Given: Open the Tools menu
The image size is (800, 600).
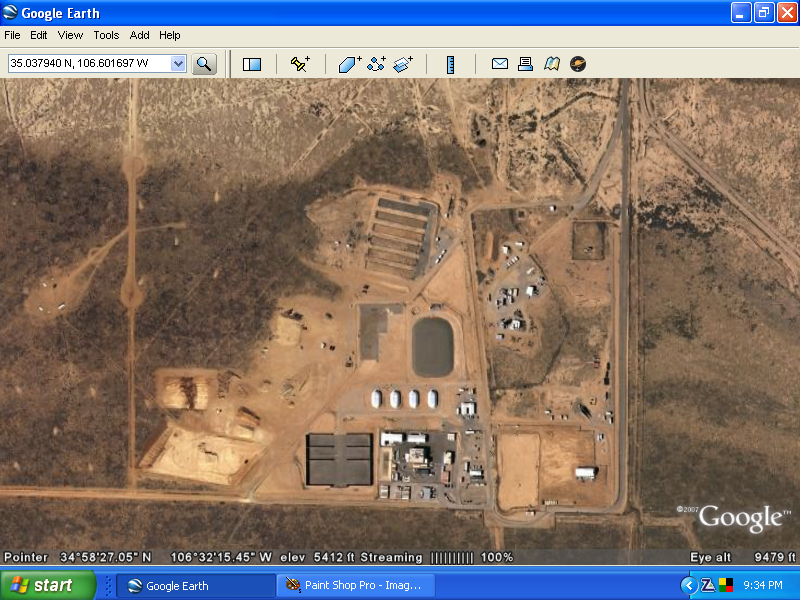Looking at the screenshot, I should [x=106, y=35].
